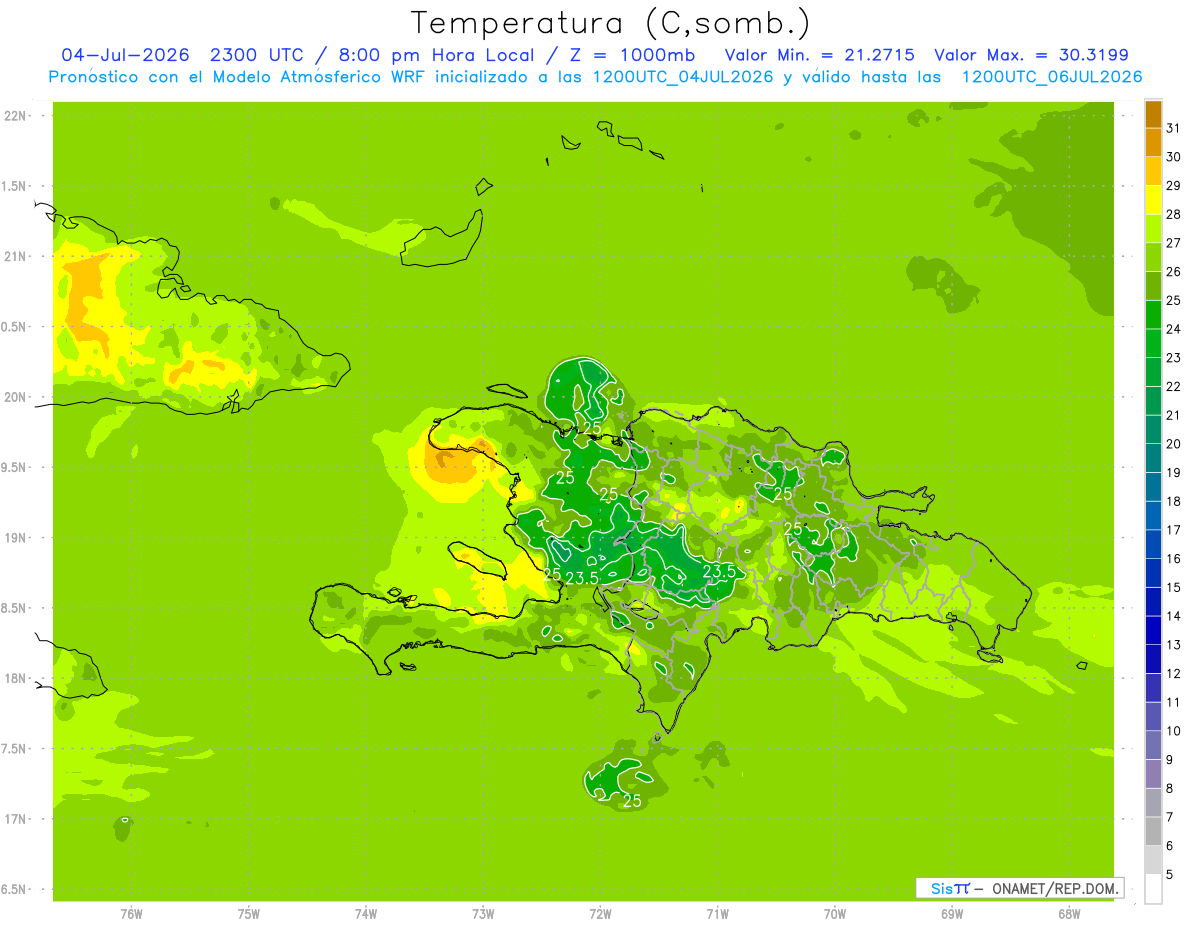Click legend swatch between 30 and 31
This screenshot has width=1200, height=927.
(x=1153, y=143)
